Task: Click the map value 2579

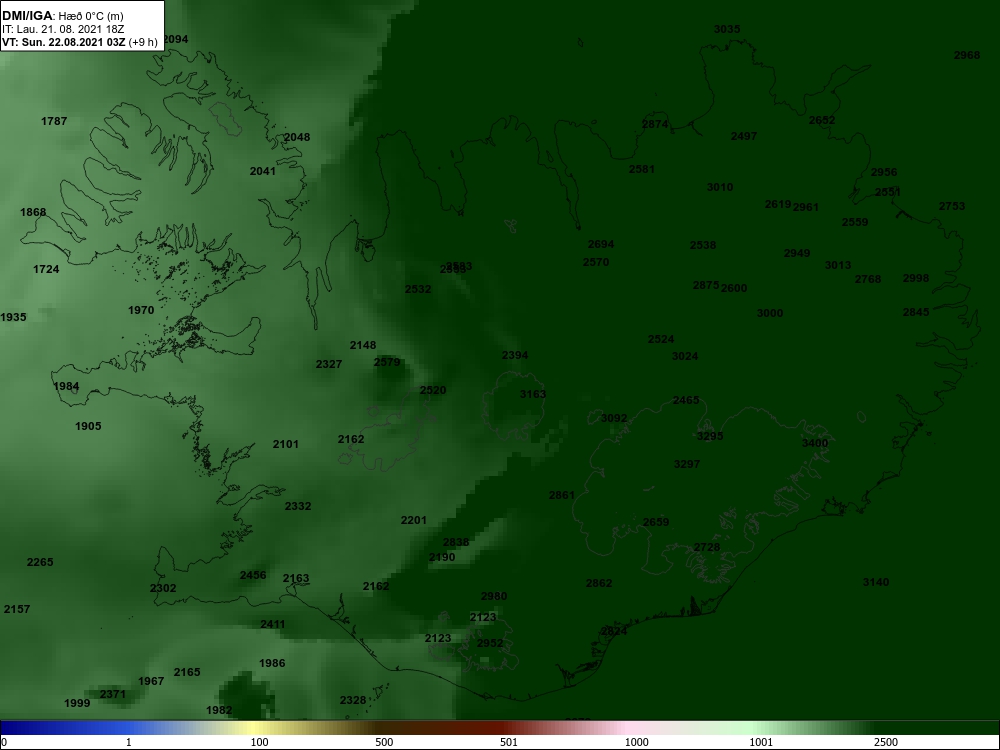Action: (387, 362)
